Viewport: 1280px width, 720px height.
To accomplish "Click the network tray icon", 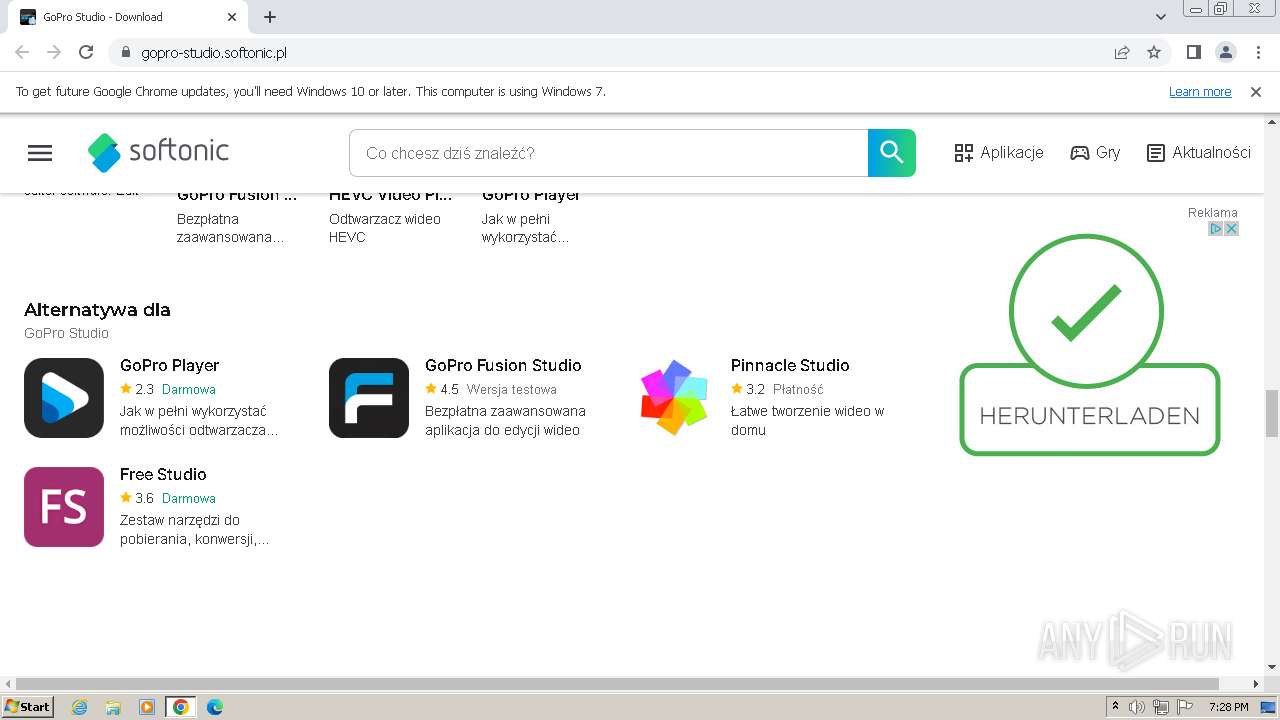I will [x=1161, y=707].
